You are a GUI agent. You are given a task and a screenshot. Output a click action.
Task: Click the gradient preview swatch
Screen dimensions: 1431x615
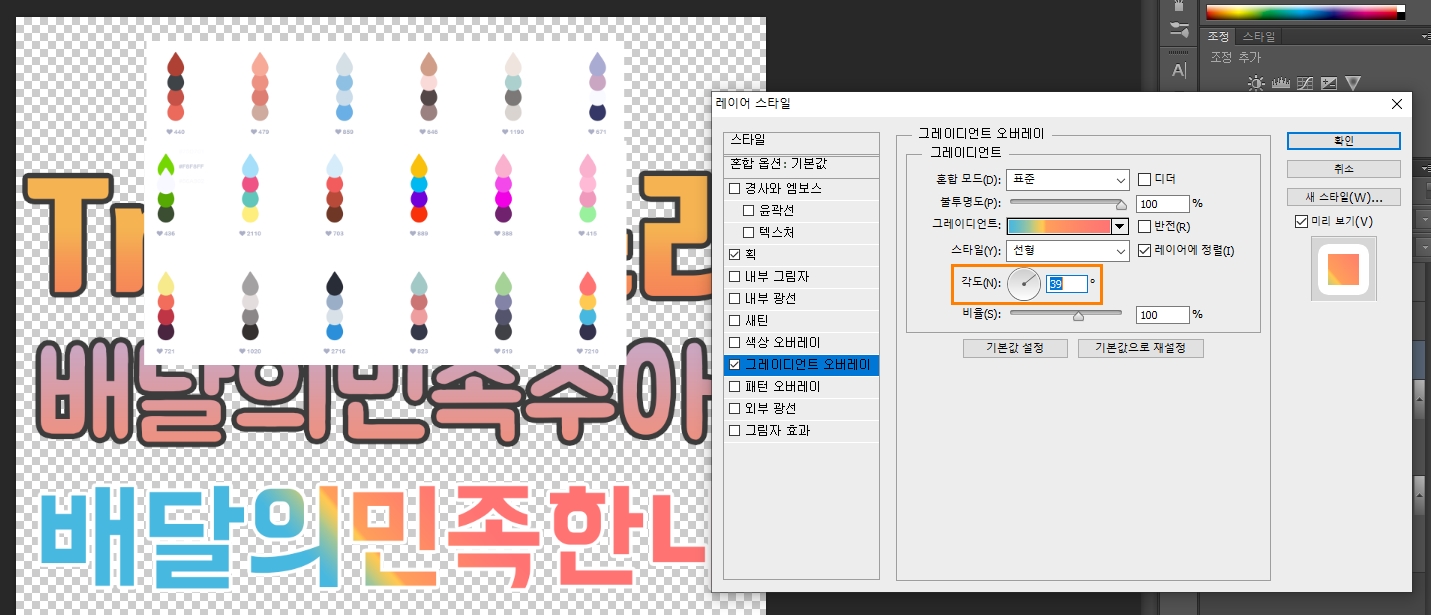point(1059,227)
